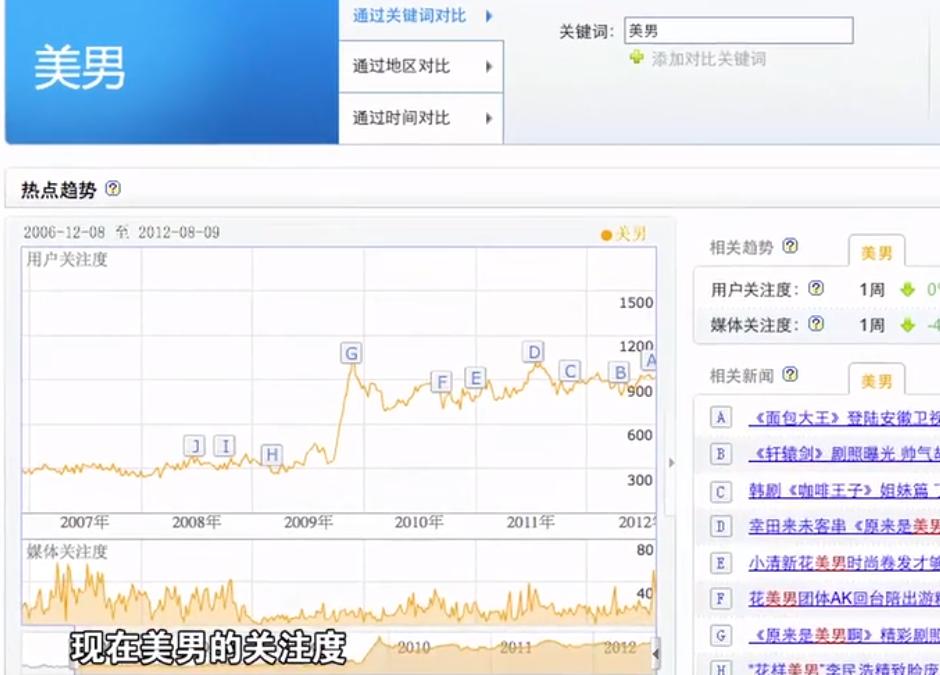Click the letter A badge beside 《面包大王》 news
This screenshot has height=675, width=940.
(721, 417)
